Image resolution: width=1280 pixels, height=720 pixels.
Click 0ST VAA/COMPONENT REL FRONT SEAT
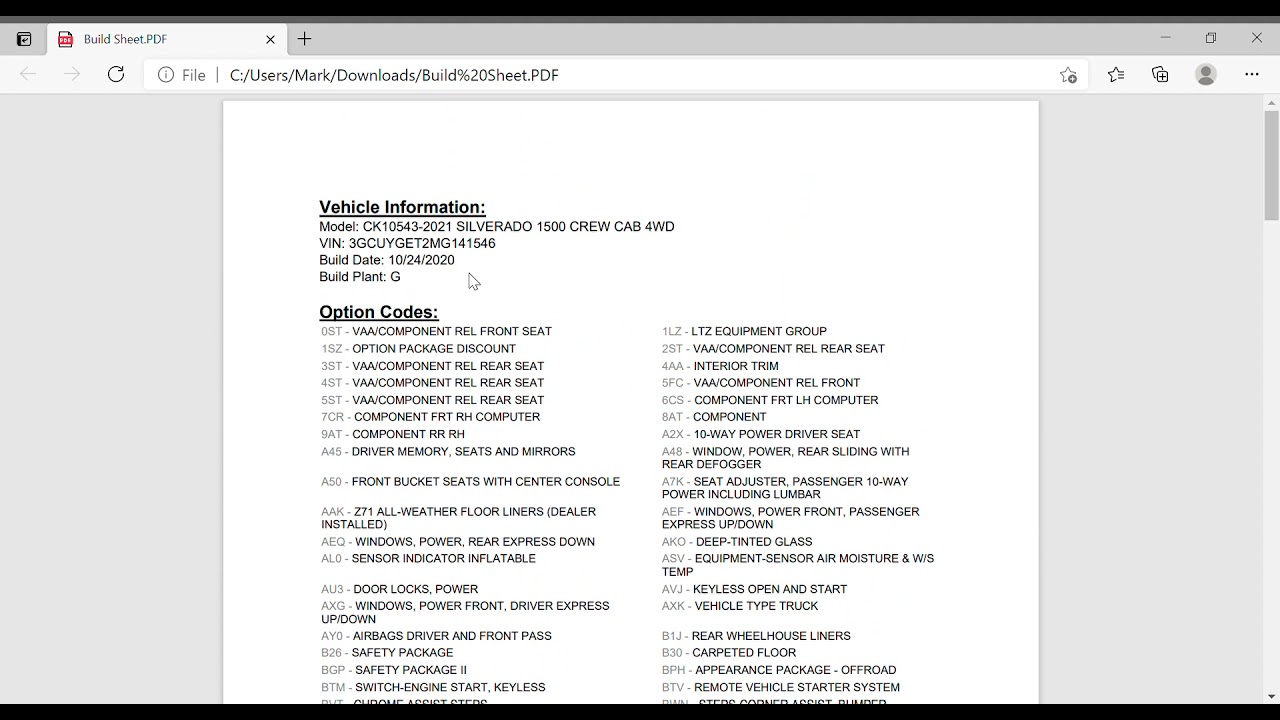point(436,331)
